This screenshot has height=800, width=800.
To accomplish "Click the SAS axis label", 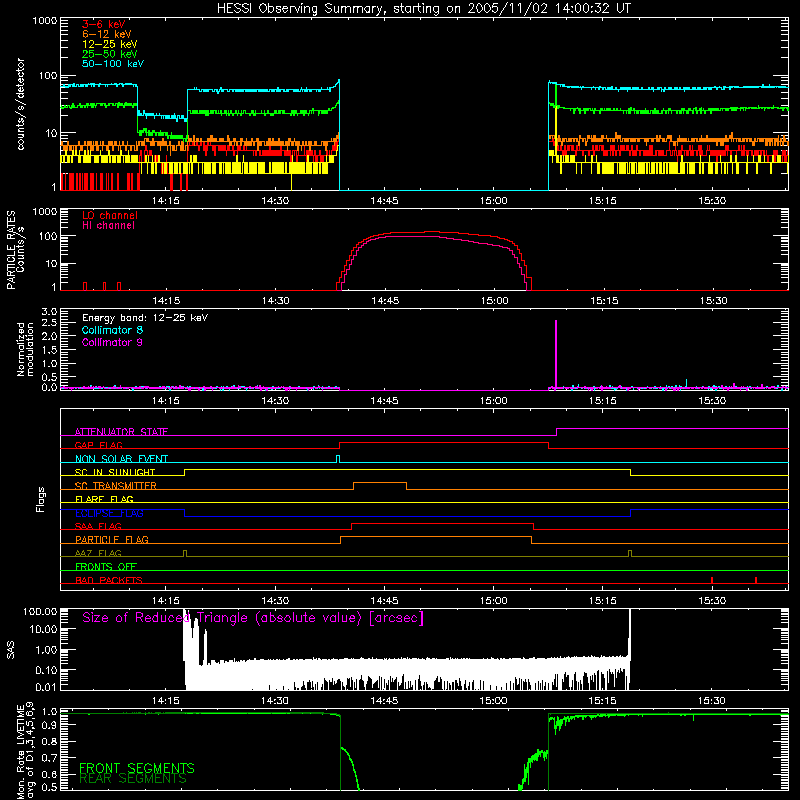I will [11, 651].
